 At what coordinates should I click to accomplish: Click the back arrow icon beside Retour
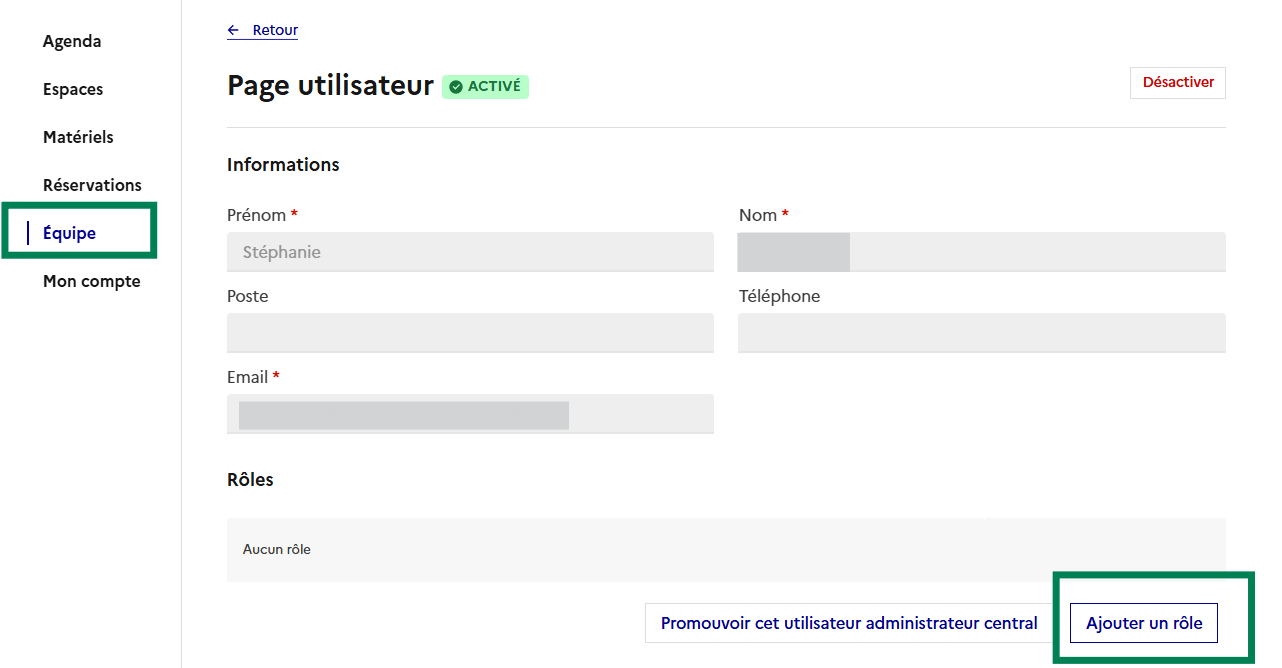pos(234,30)
